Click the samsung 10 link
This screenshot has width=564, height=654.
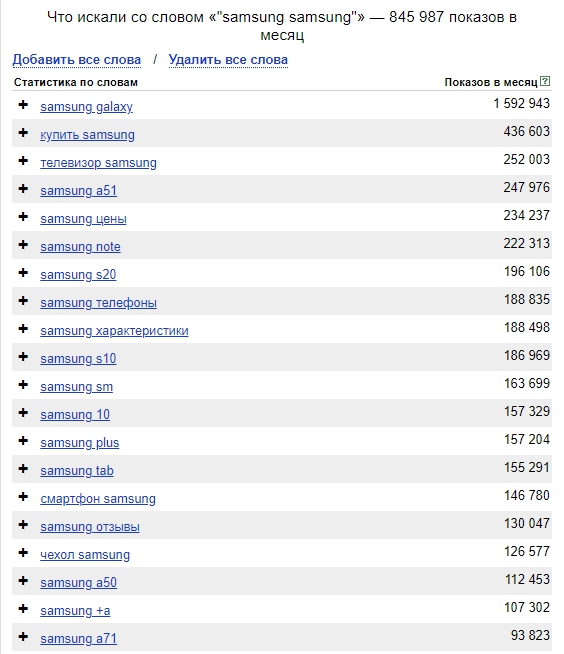click(x=75, y=415)
